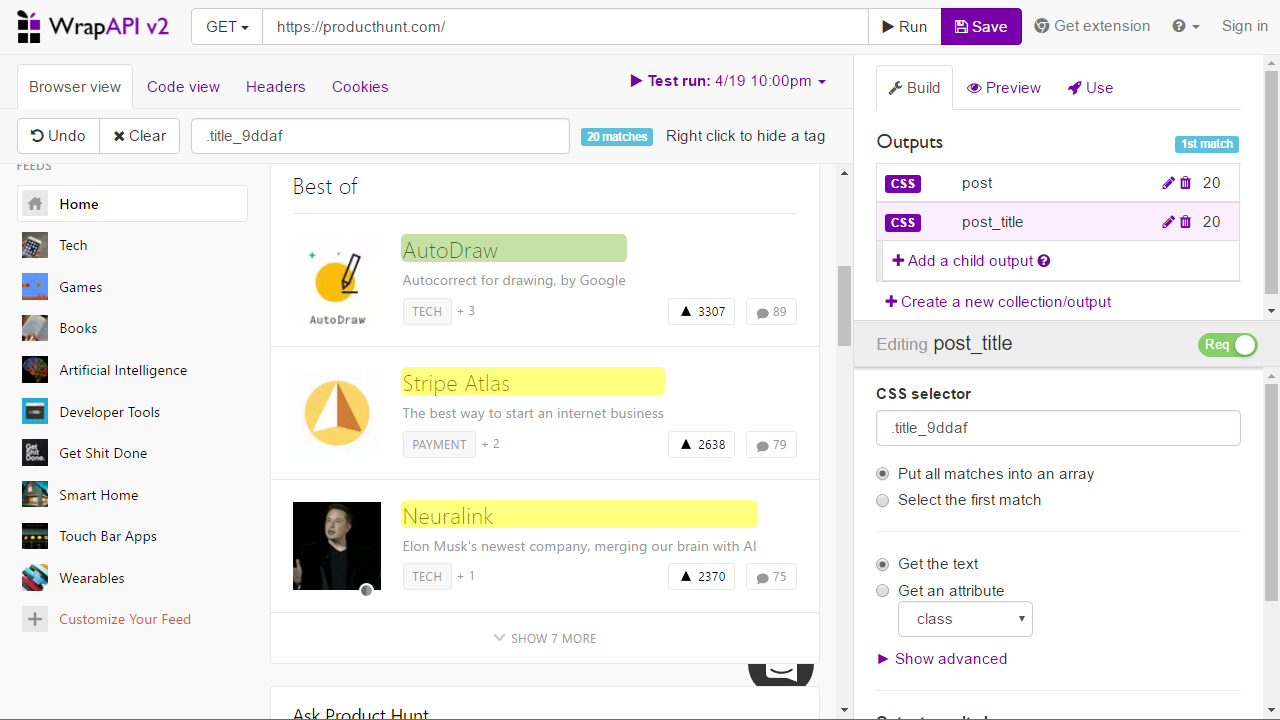Open the GET method dropdown

[x=227, y=27]
